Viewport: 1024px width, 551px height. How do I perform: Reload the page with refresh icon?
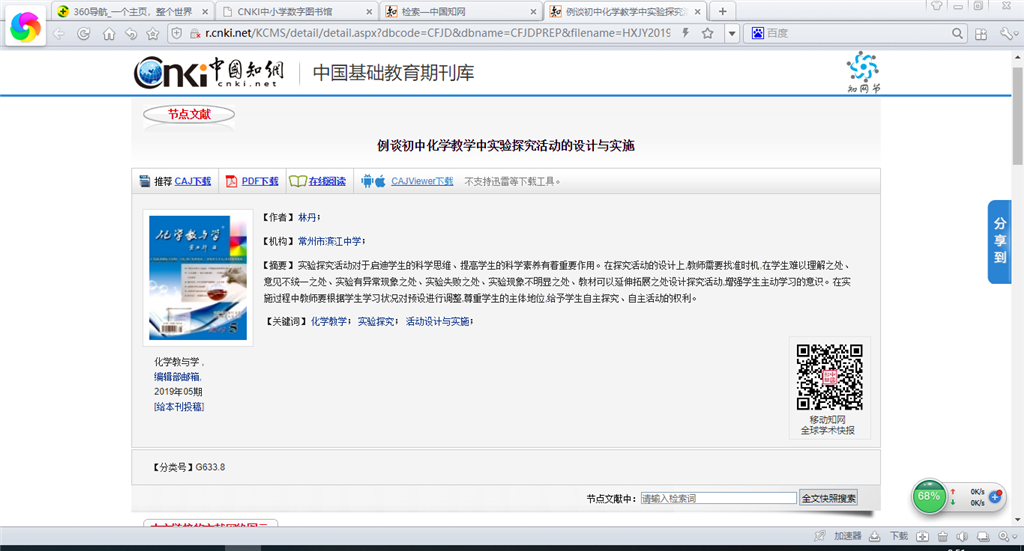[x=84, y=33]
